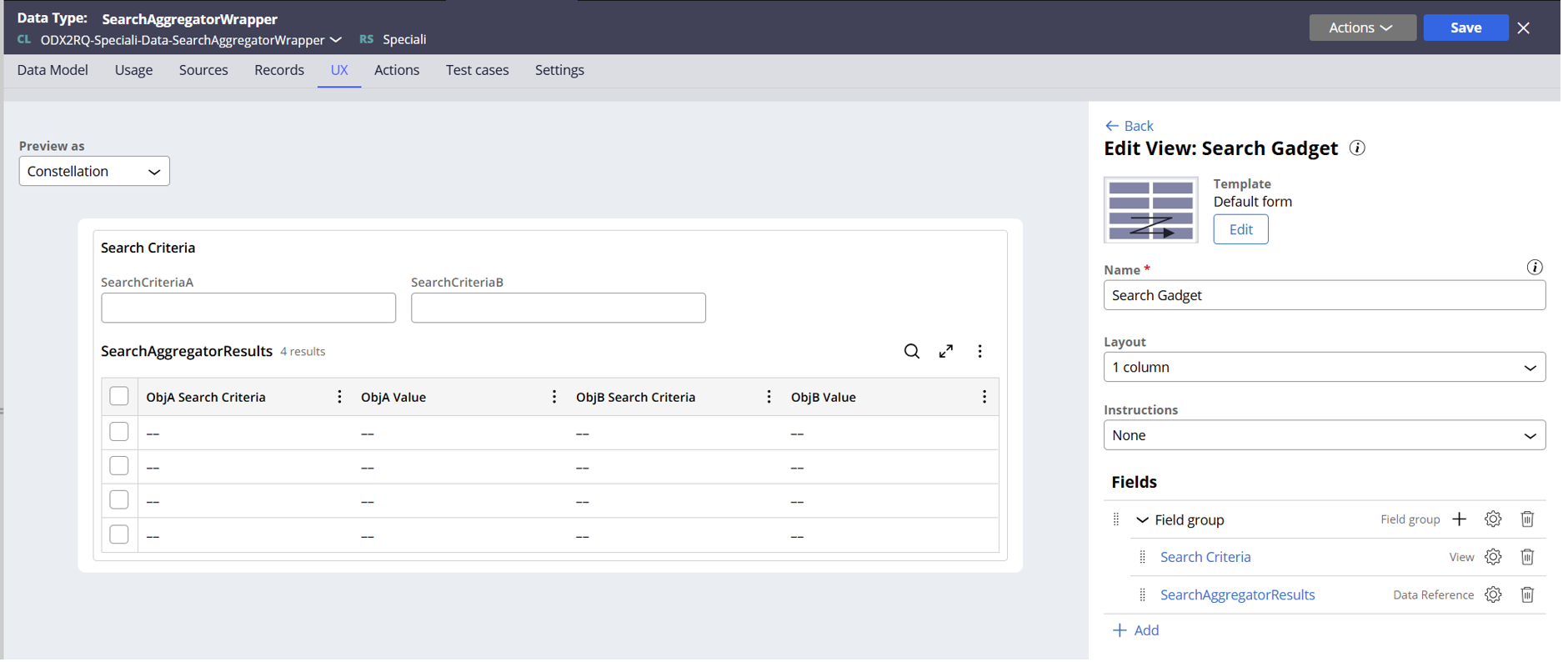This screenshot has height=662, width=1568.
Task: Open ObjA Search Criteria column menu
Action: [338, 397]
